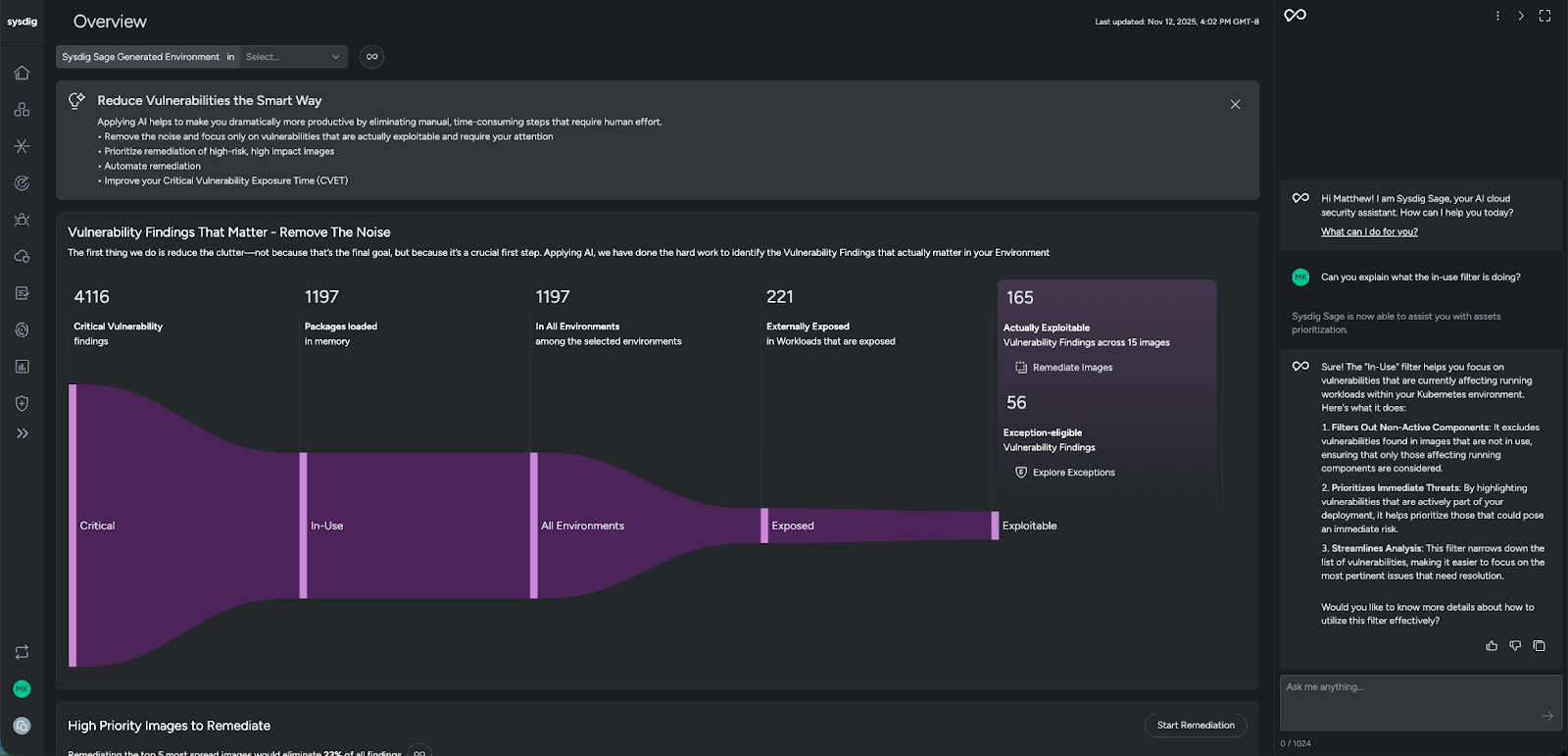This screenshot has height=756, width=1568.
Task: Click the lightbulb icon in banner
Action: 76,101
